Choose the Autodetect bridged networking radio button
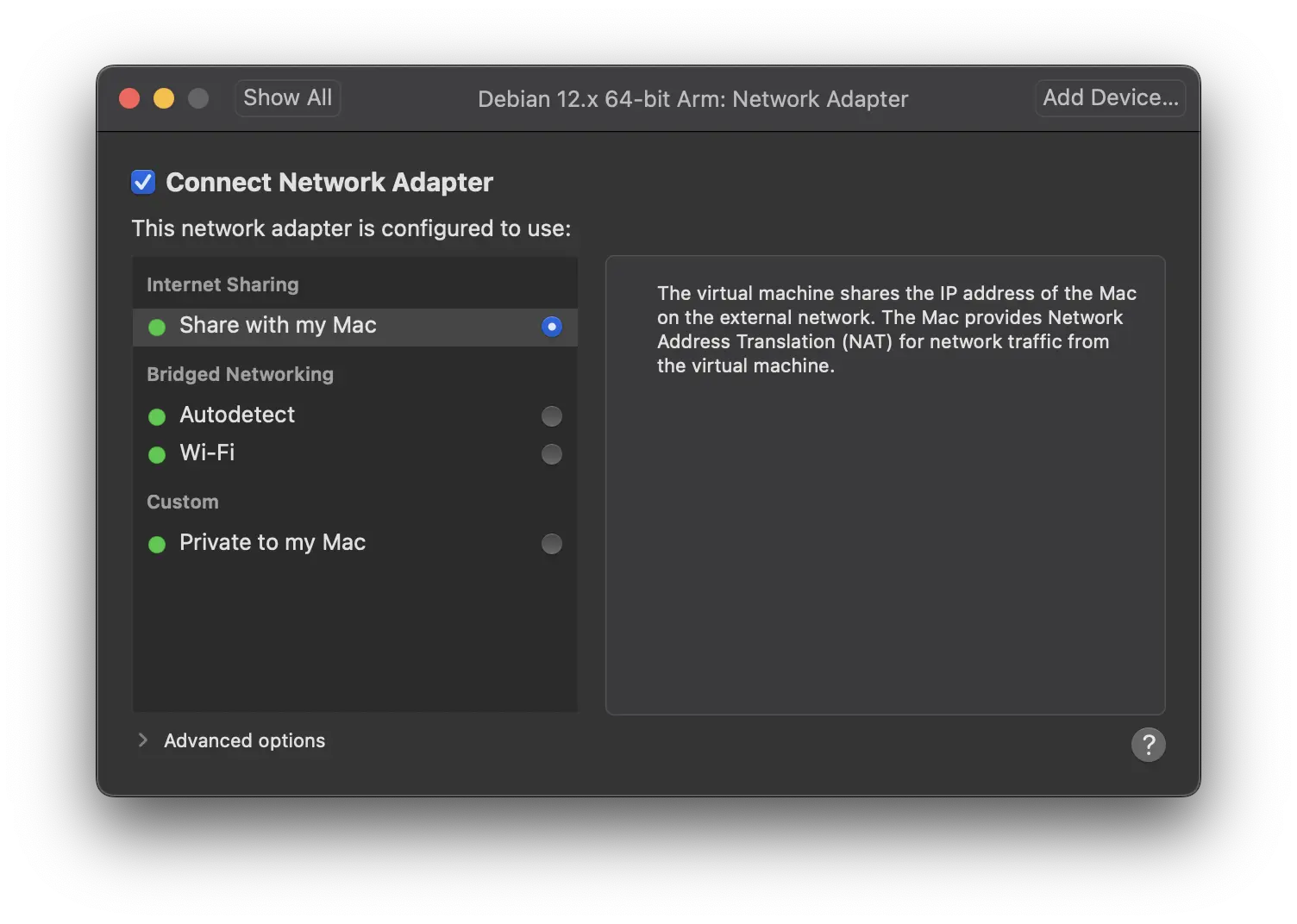The width and height of the screenshot is (1297, 924). [x=552, y=416]
